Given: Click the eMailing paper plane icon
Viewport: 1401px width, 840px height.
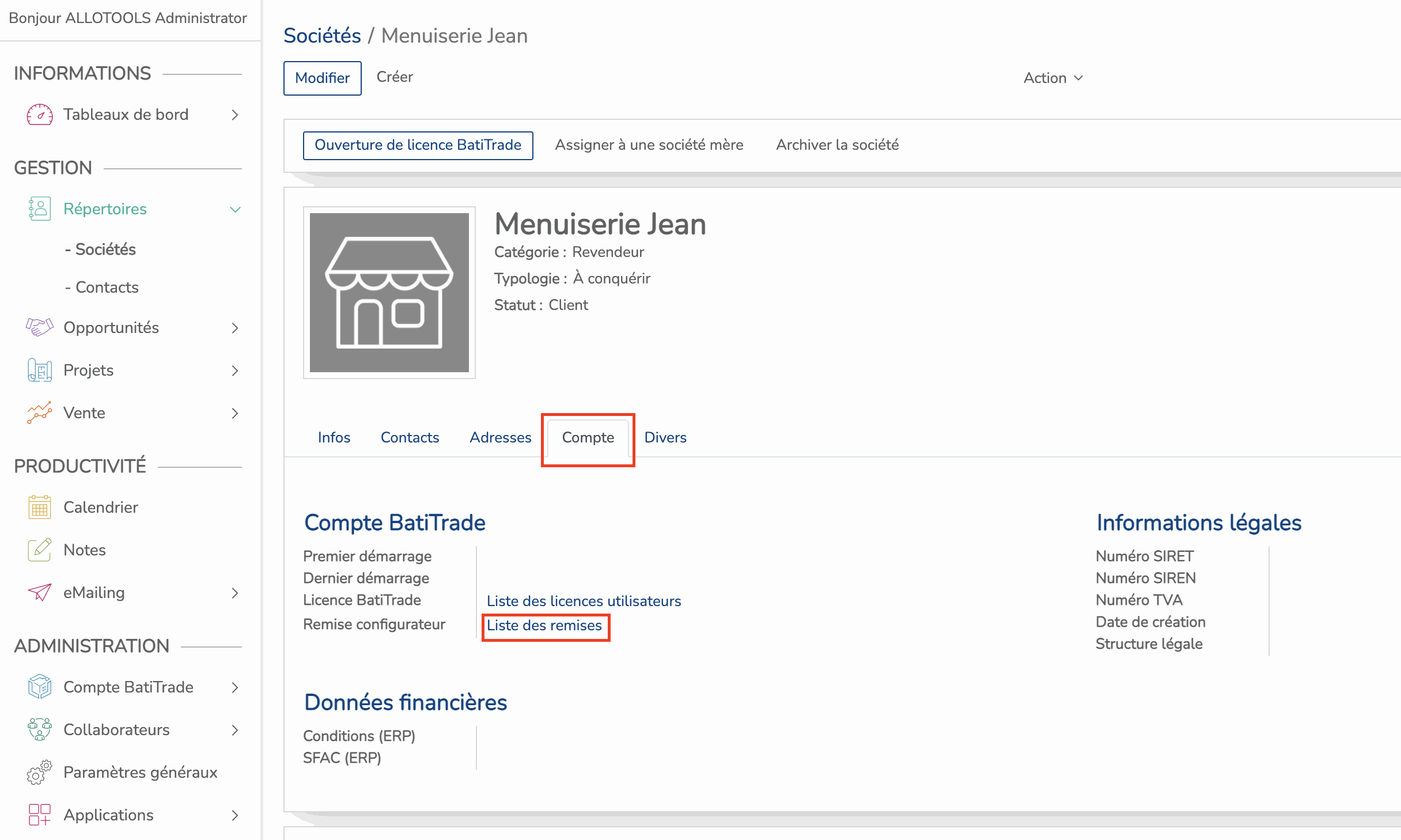Looking at the screenshot, I should coord(39,593).
